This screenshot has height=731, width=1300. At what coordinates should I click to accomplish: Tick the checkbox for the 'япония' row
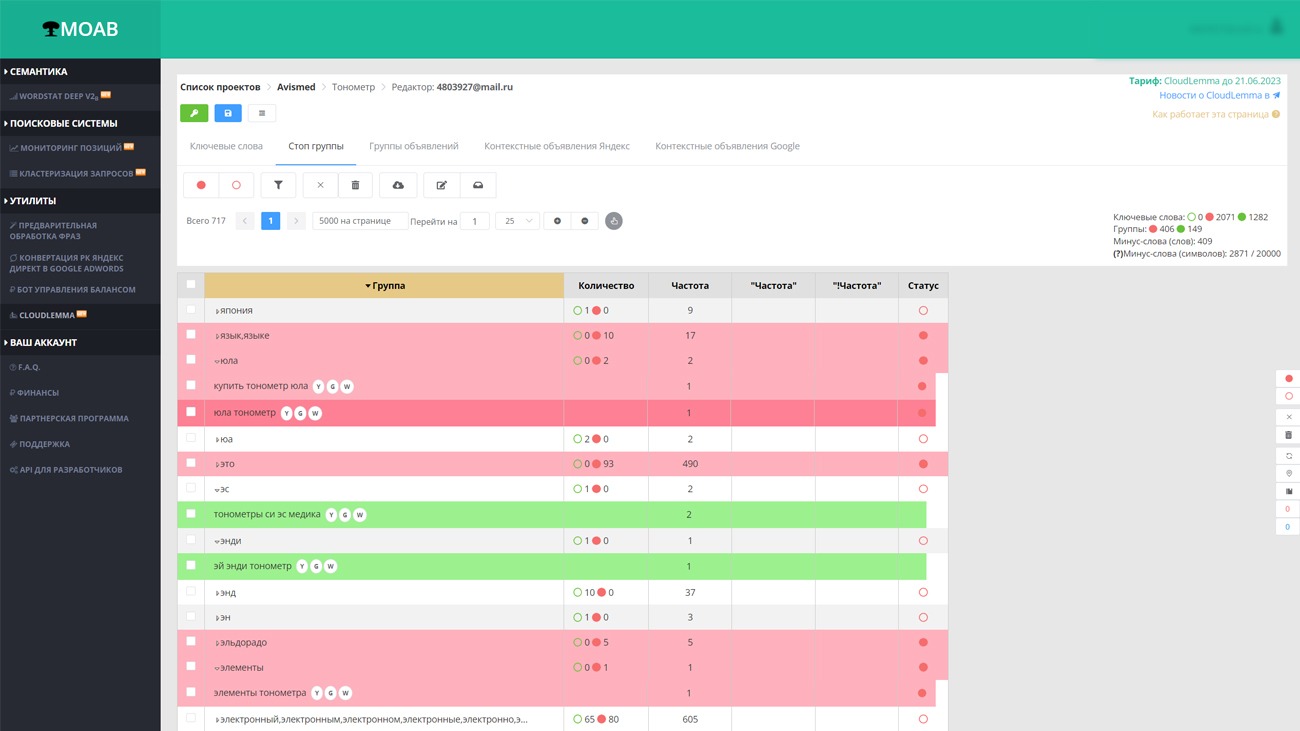point(191,310)
